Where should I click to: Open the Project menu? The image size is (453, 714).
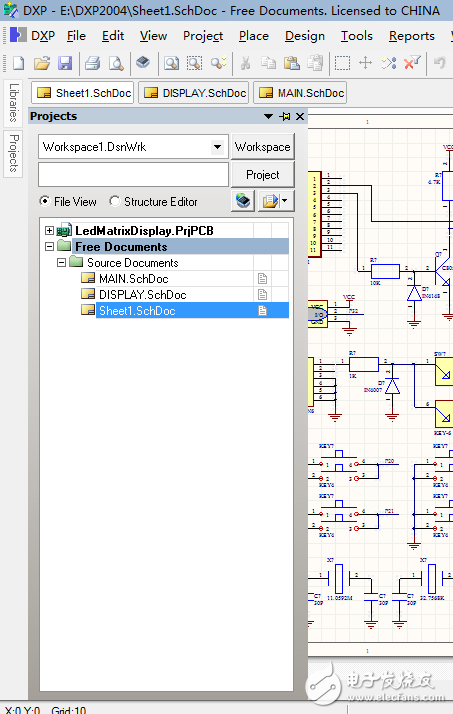203,36
